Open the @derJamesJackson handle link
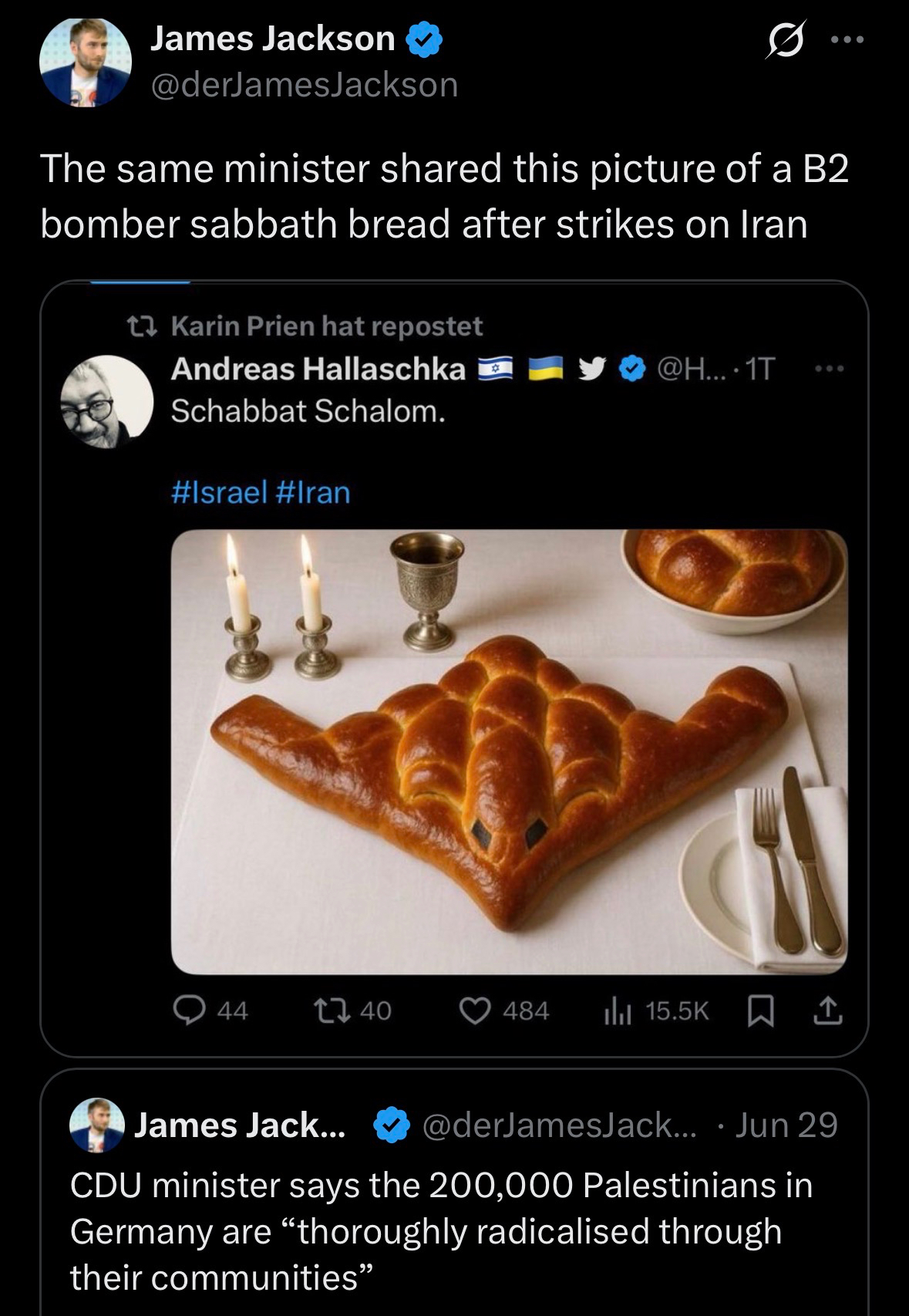Image resolution: width=909 pixels, height=1316 pixels. click(304, 85)
